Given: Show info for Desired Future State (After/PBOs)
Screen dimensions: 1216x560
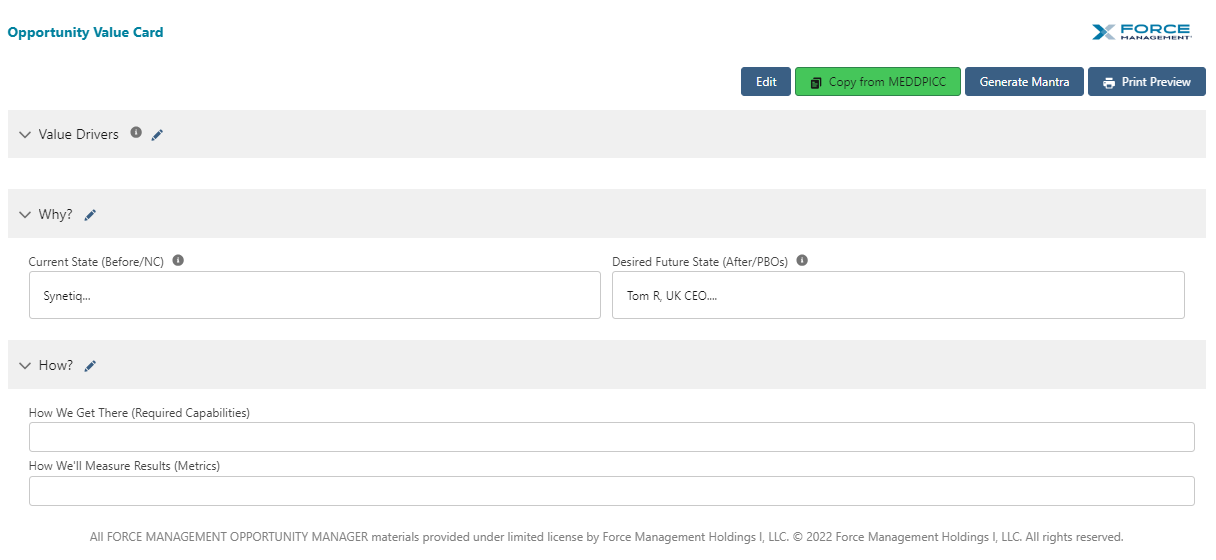Looking at the screenshot, I should pyautogui.click(x=802, y=261).
